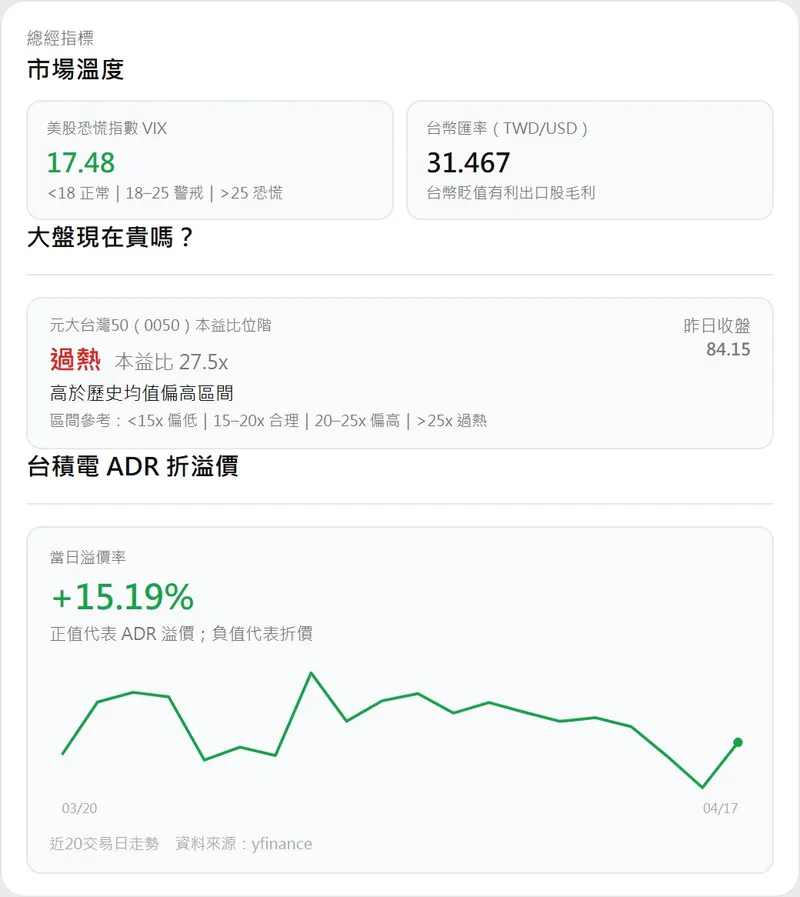This screenshot has width=800, height=897.
Task: Click the 元大台灣50 (0050) 本益比位階 label
Action: (x=160, y=325)
